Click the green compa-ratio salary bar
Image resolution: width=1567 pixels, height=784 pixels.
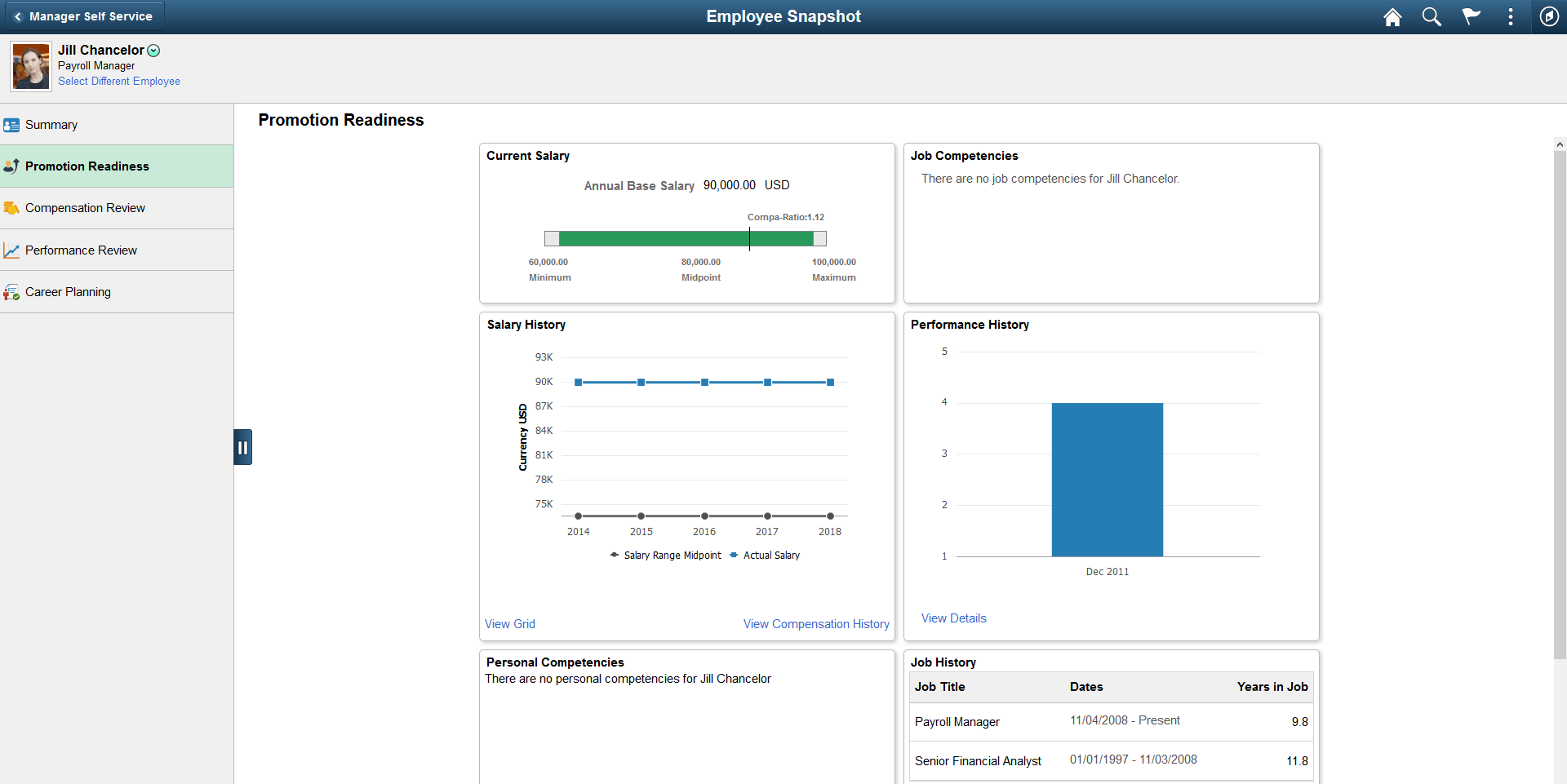[686, 238]
